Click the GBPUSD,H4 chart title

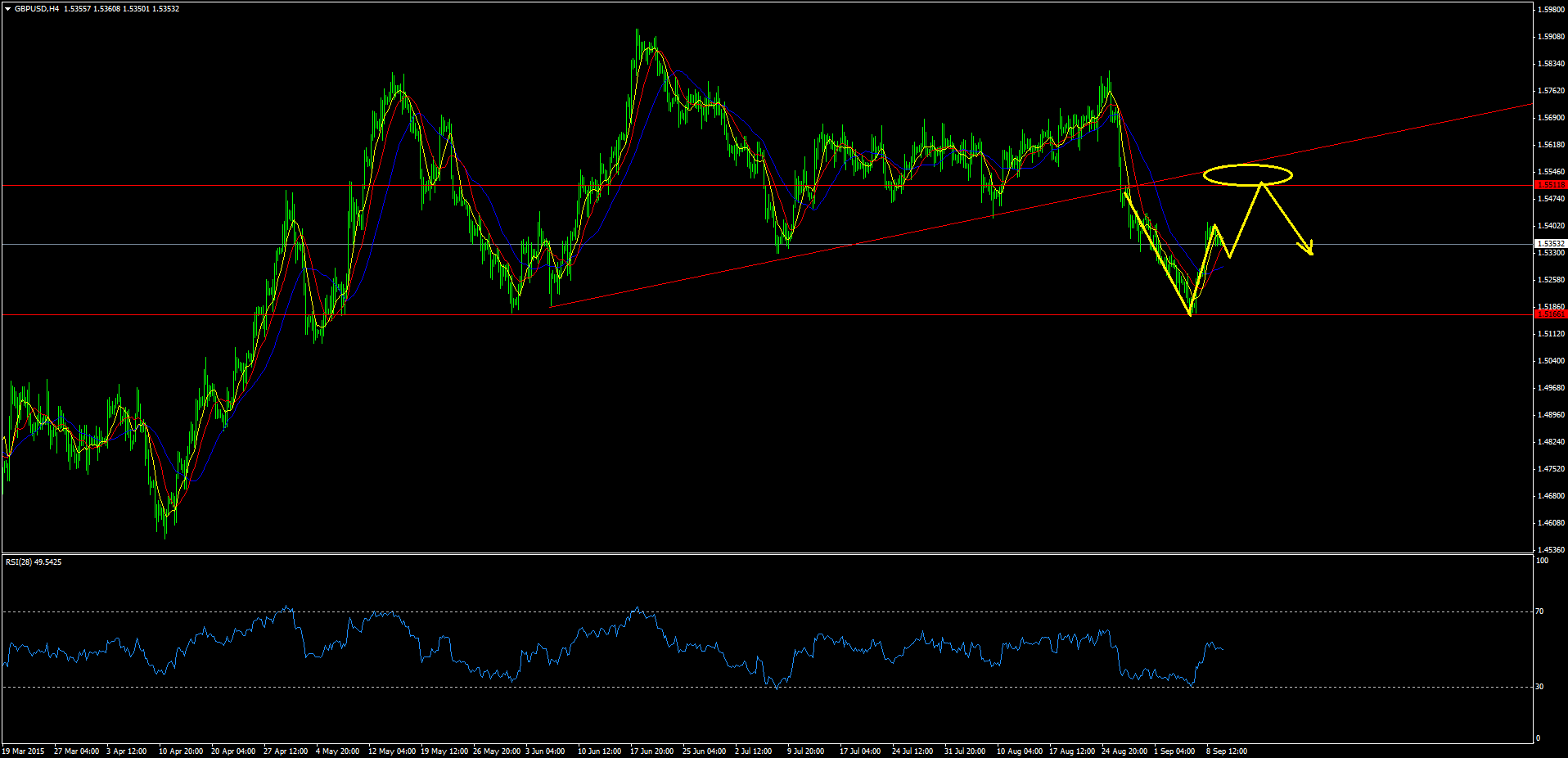click(37, 9)
